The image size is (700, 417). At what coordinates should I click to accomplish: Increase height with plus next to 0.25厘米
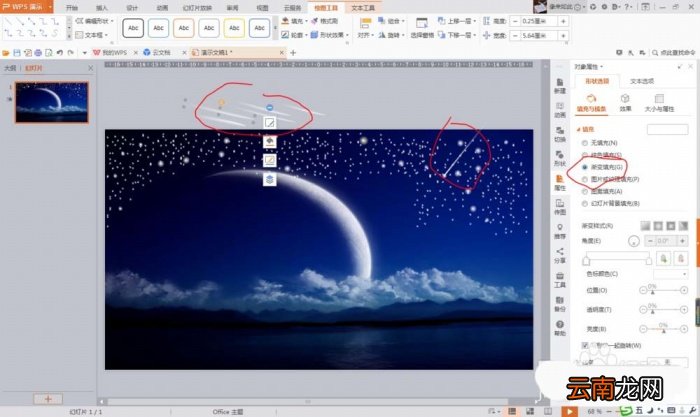pyautogui.click(x=563, y=21)
